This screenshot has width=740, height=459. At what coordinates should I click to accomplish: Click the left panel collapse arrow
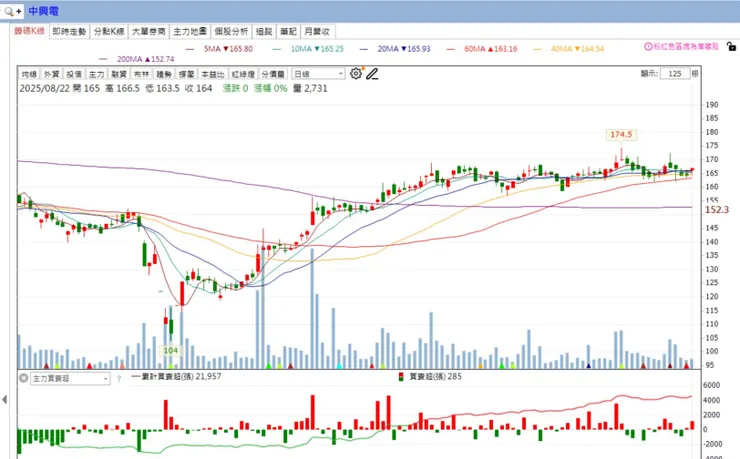[x=4, y=400]
